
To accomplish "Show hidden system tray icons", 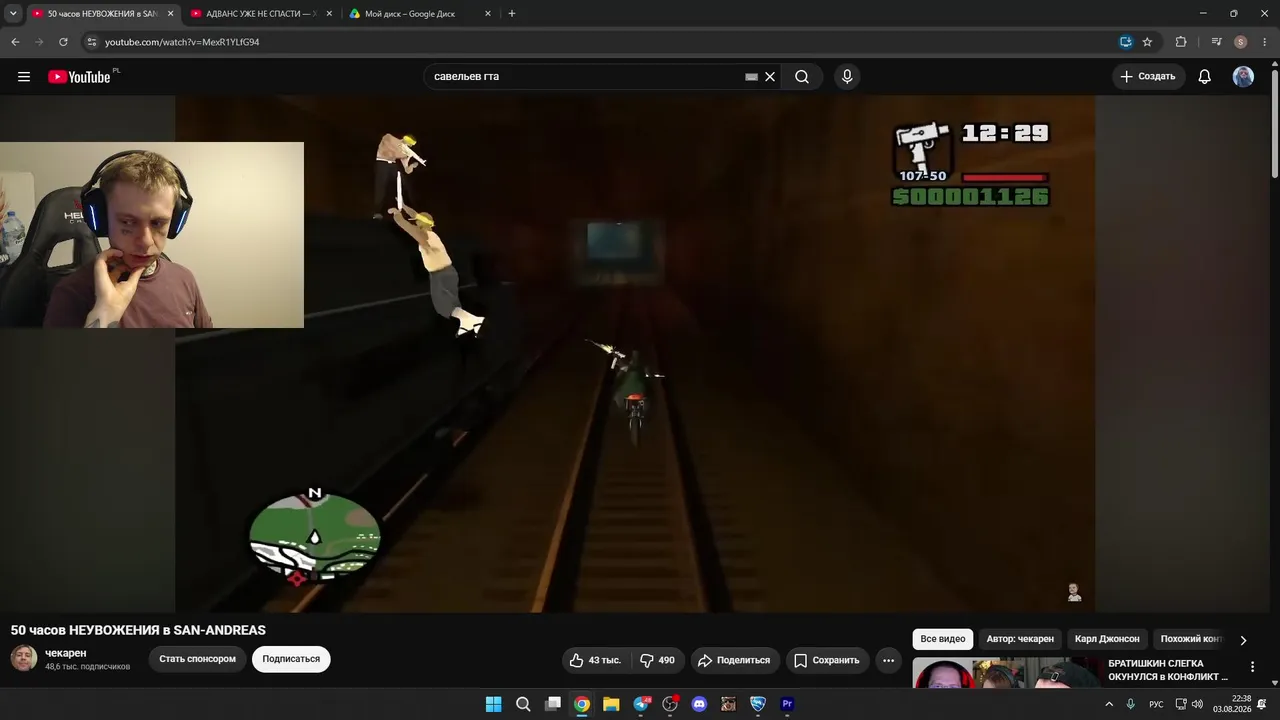I will click(1109, 704).
